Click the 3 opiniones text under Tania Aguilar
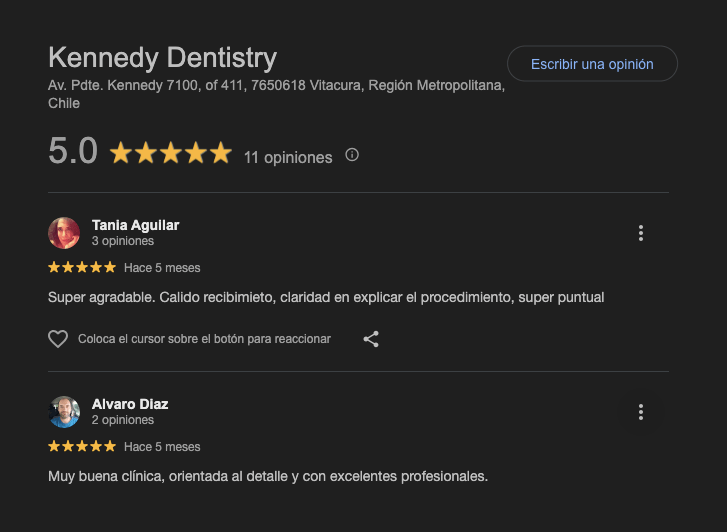Image resolution: width=727 pixels, height=532 pixels. 123,241
